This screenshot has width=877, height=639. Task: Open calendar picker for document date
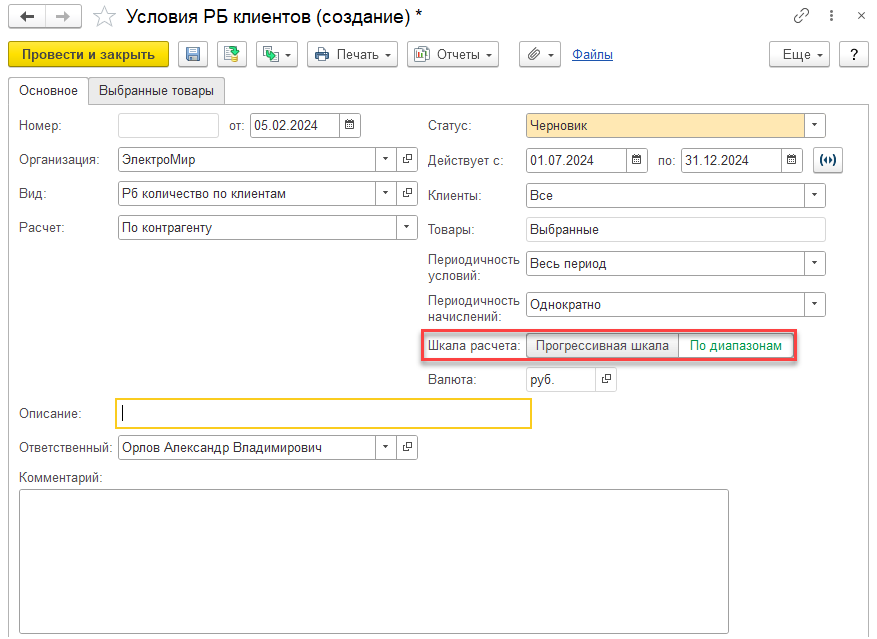click(349, 126)
